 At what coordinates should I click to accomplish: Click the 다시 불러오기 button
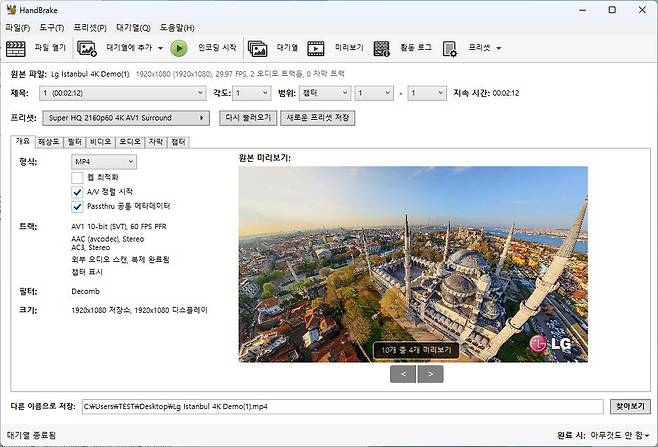click(x=248, y=118)
